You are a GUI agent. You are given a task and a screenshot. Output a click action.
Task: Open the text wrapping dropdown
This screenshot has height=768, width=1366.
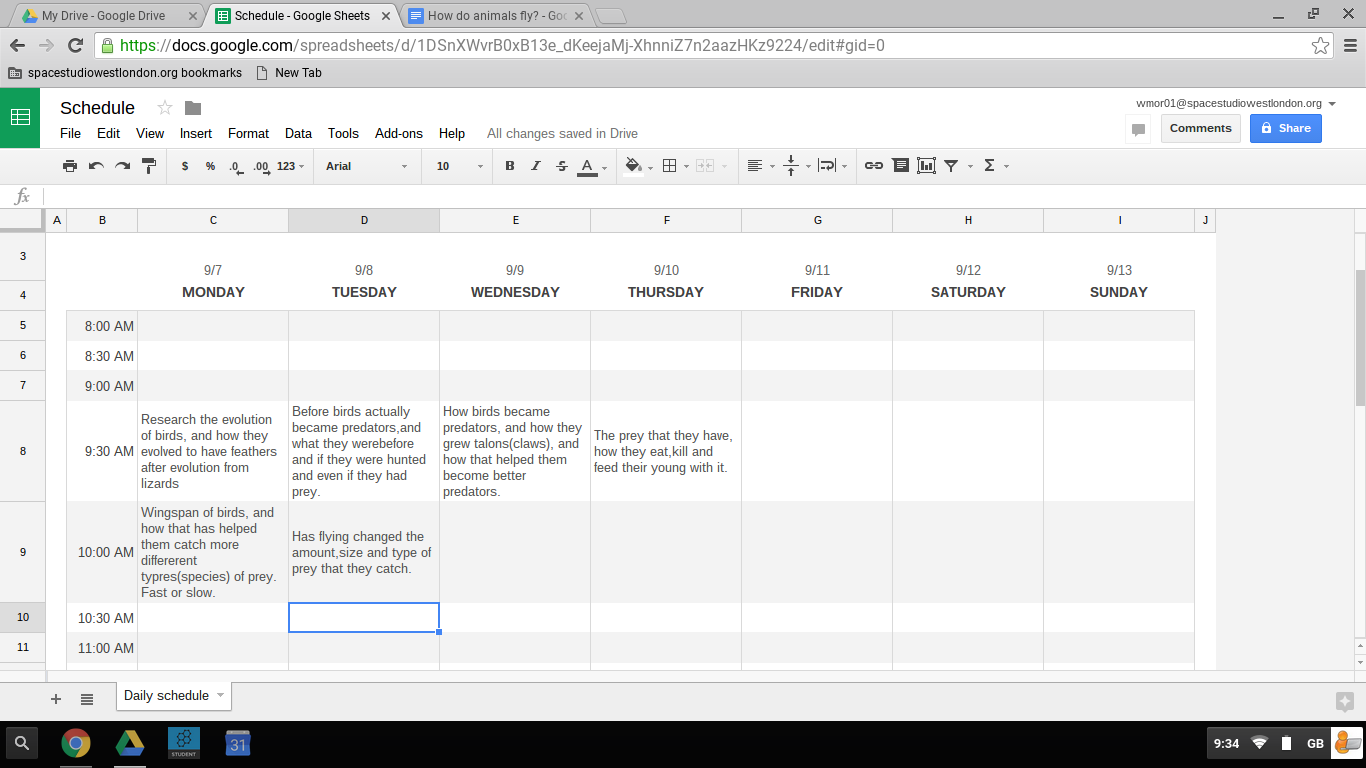point(832,166)
